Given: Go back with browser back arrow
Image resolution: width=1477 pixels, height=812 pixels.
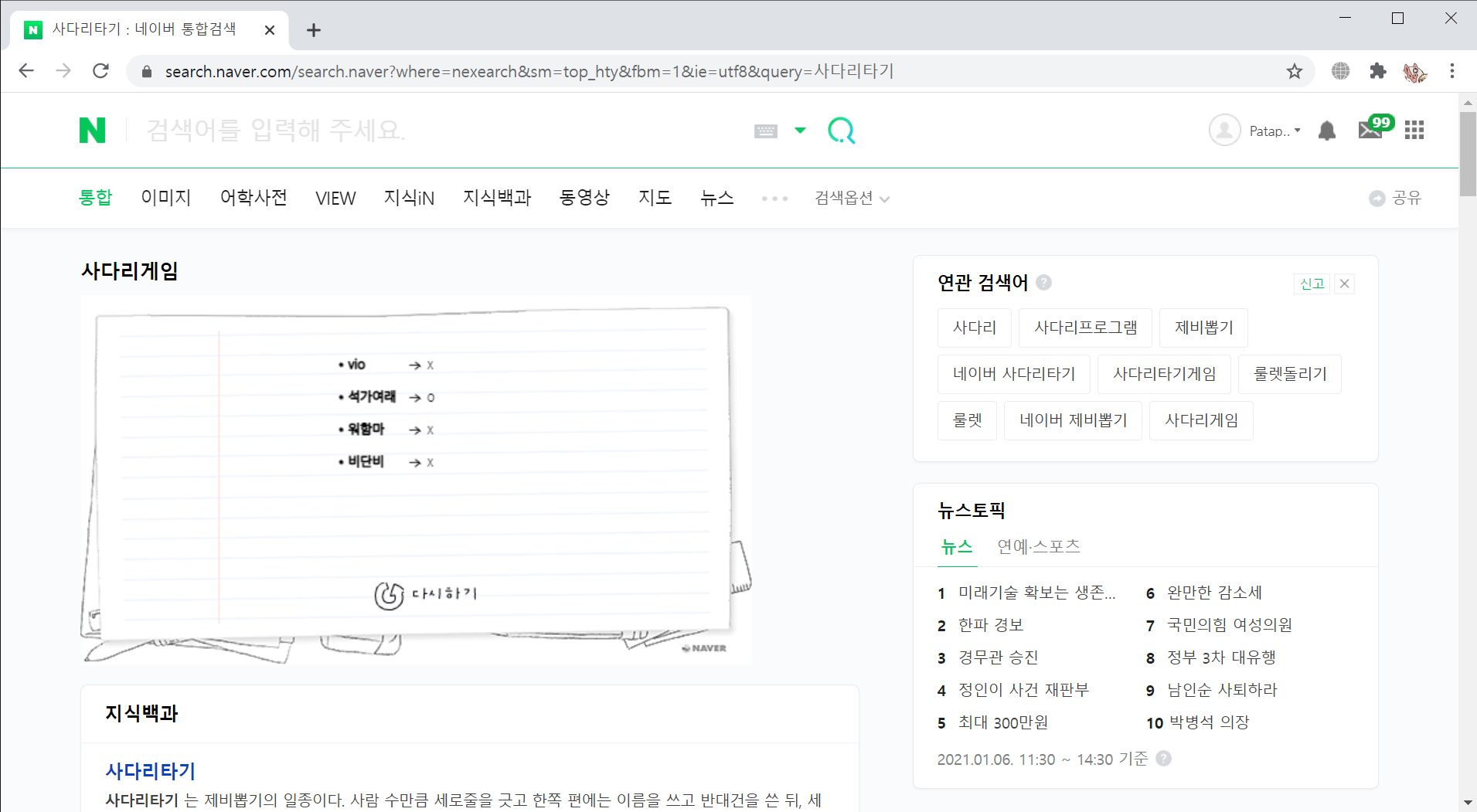Looking at the screenshot, I should (x=26, y=71).
